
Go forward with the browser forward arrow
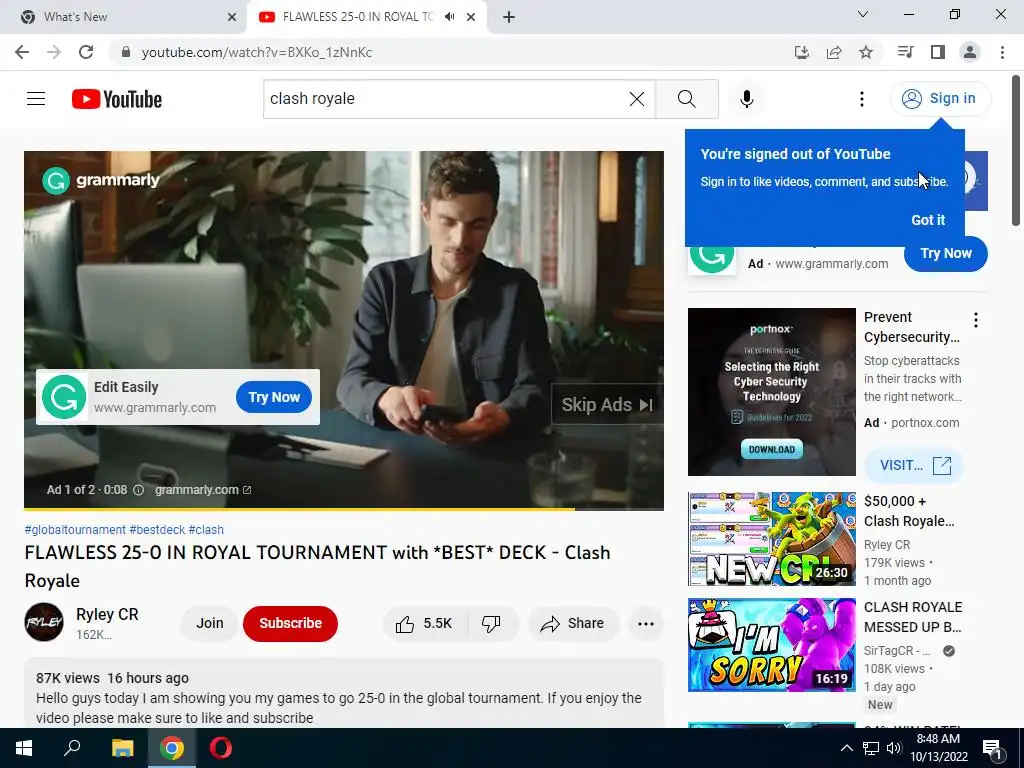click(x=54, y=52)
